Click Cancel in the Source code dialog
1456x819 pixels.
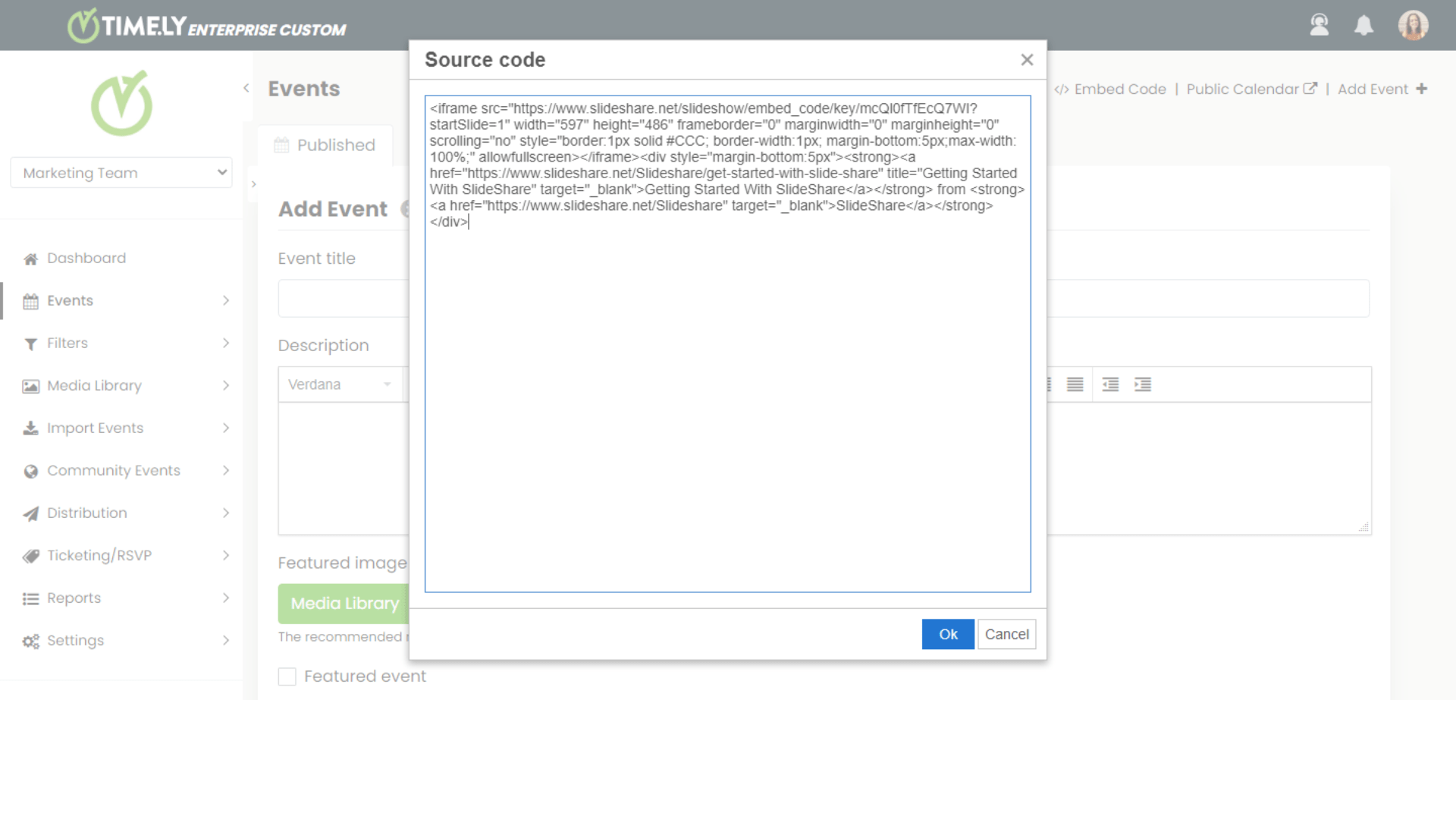tap(1006, 634)
